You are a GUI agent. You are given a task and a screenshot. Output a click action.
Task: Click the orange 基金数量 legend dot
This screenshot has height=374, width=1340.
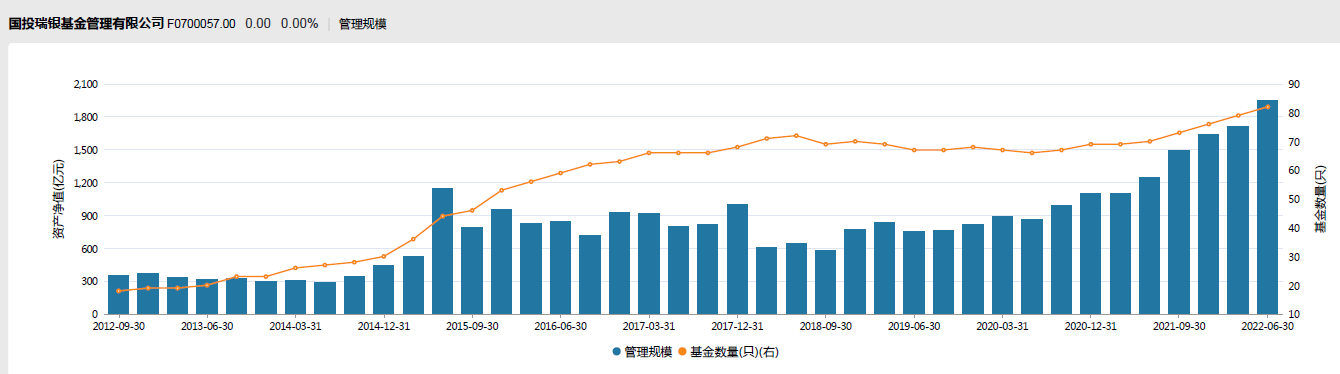pyautogui.click(x=682, y=352)
